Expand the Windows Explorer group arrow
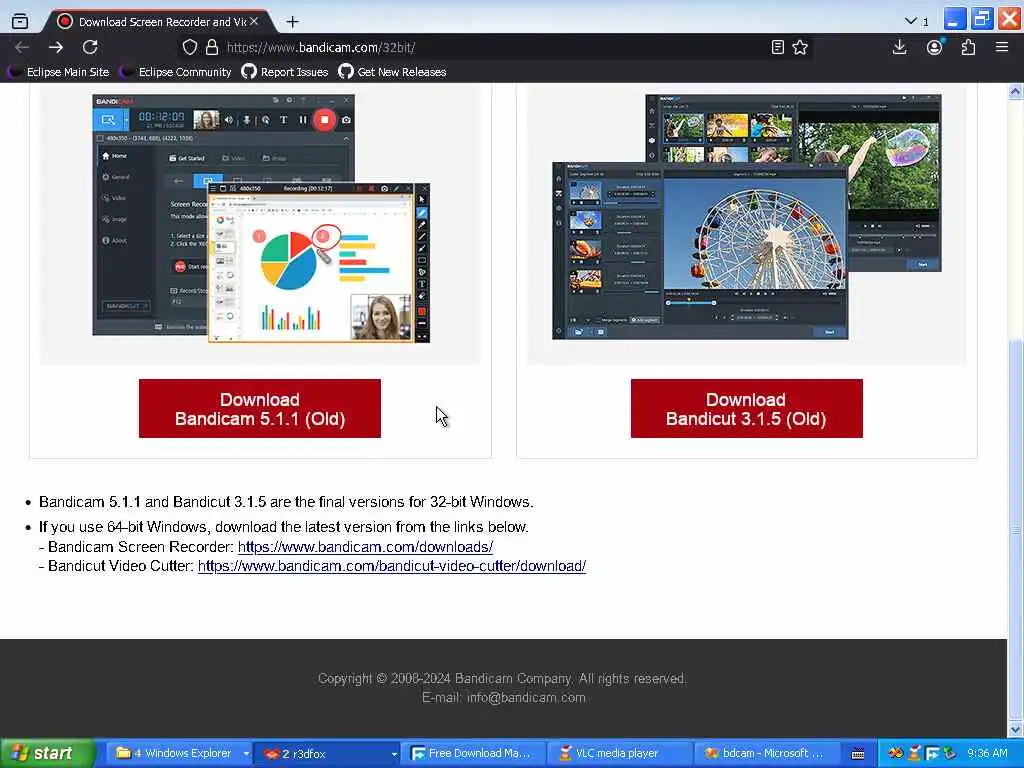Screen dimensions: 1024x768 (246, 754)
